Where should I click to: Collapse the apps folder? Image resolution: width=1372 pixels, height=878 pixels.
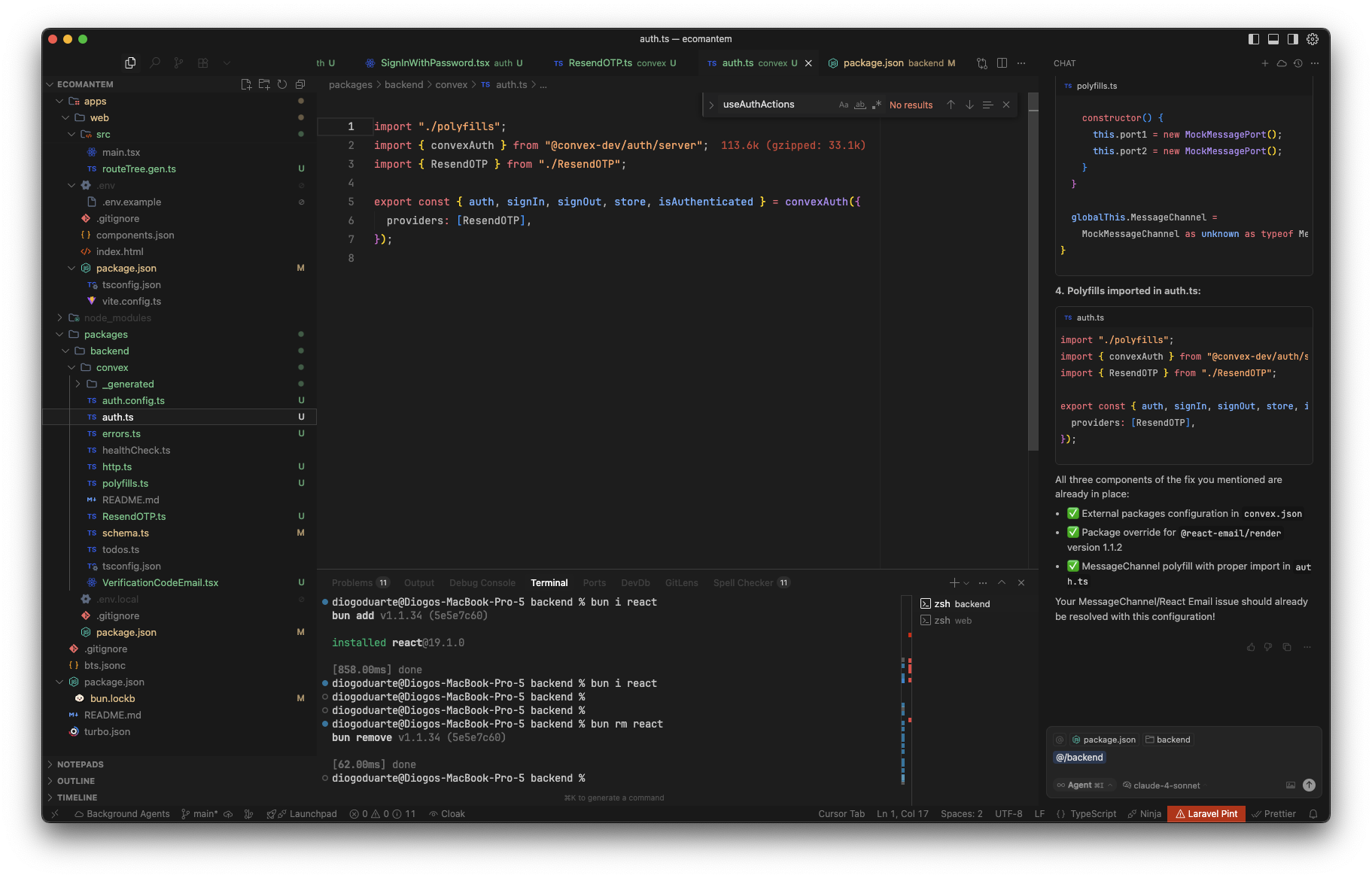[59, 101]
